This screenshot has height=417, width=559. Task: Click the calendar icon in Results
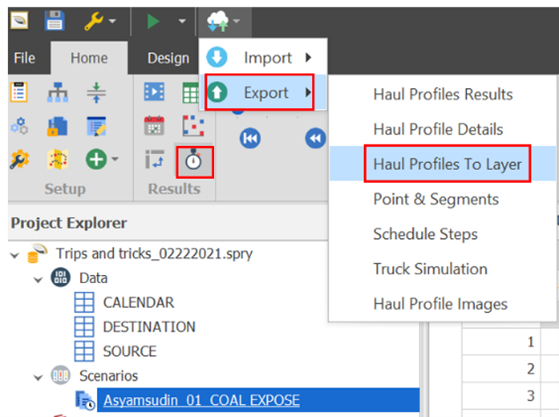154,126
